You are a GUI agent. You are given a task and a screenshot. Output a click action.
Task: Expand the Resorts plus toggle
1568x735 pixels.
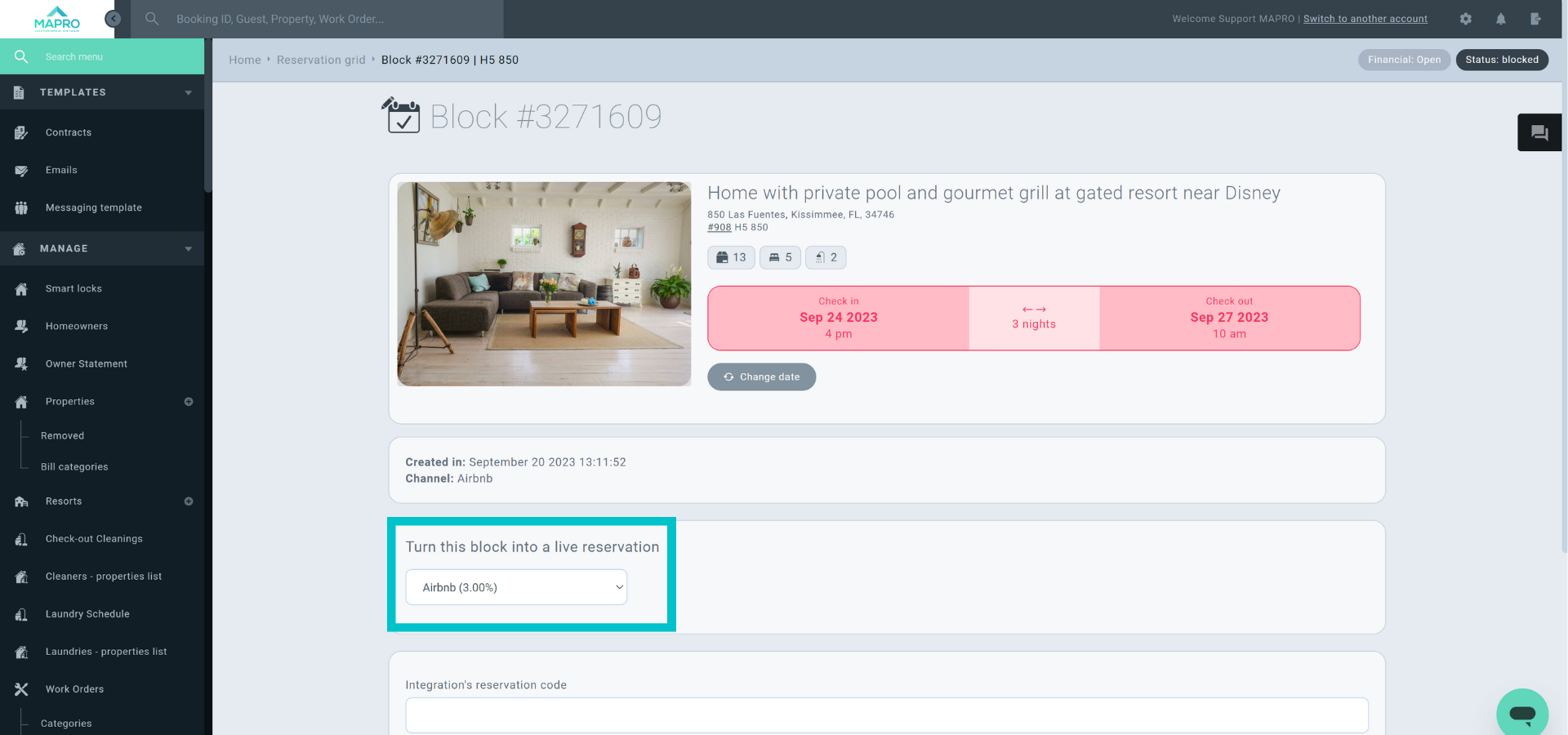(x=189, y=501)
